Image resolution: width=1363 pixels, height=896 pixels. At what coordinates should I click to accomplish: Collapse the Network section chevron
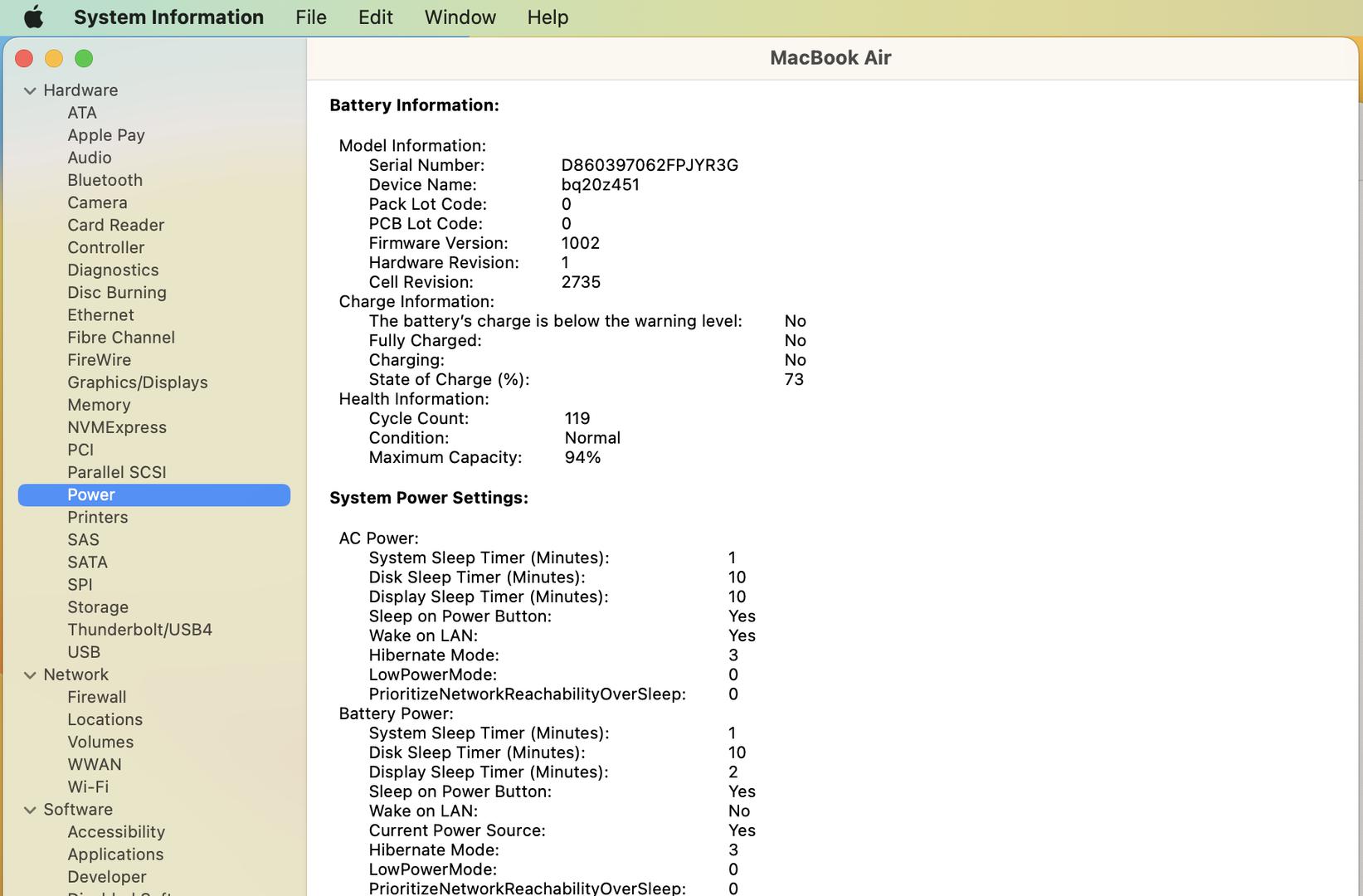pyautogui.click(x=30, y=675)
